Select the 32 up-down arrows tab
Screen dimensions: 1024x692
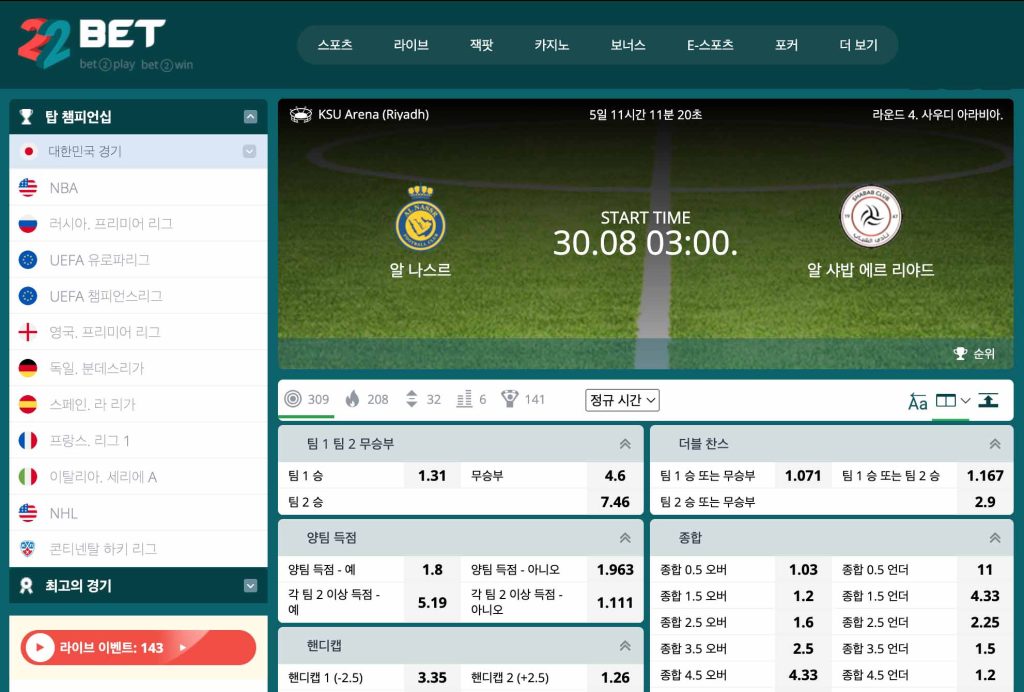423,399
